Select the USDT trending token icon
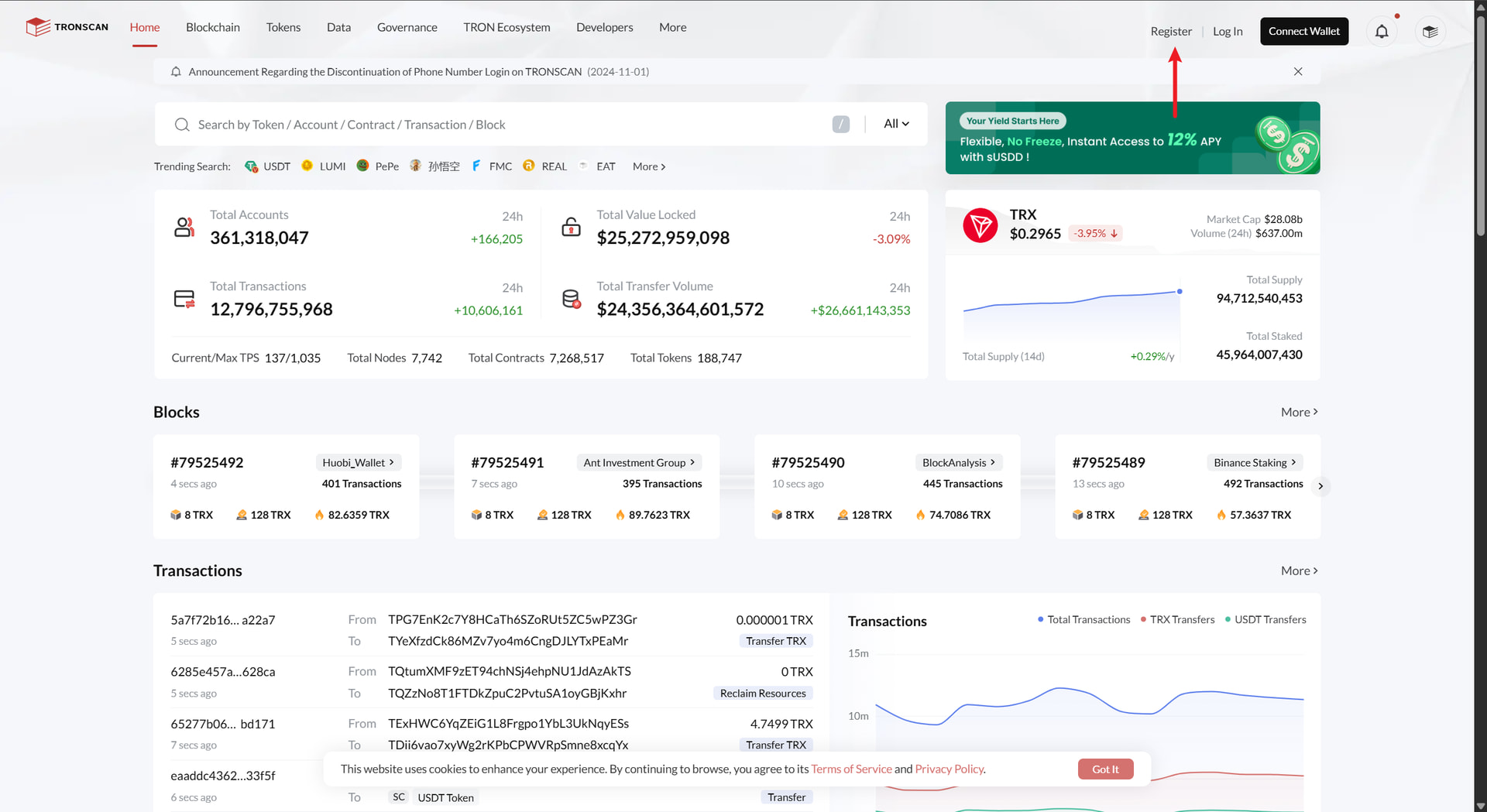Image resolution: width=1487 pixels, height=812 pixels. 251,166
